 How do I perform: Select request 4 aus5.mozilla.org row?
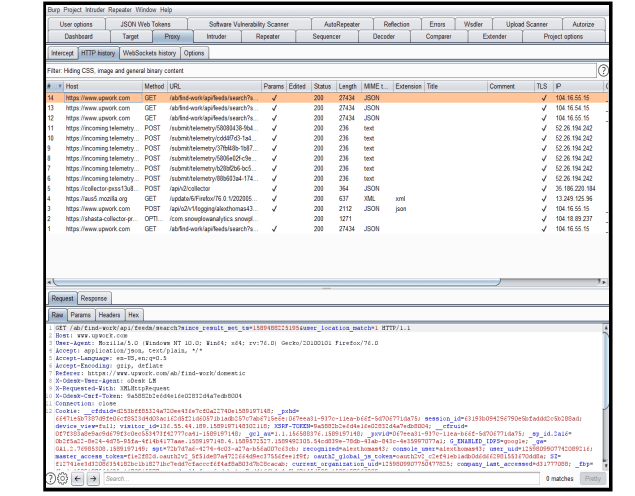(327, 199)
